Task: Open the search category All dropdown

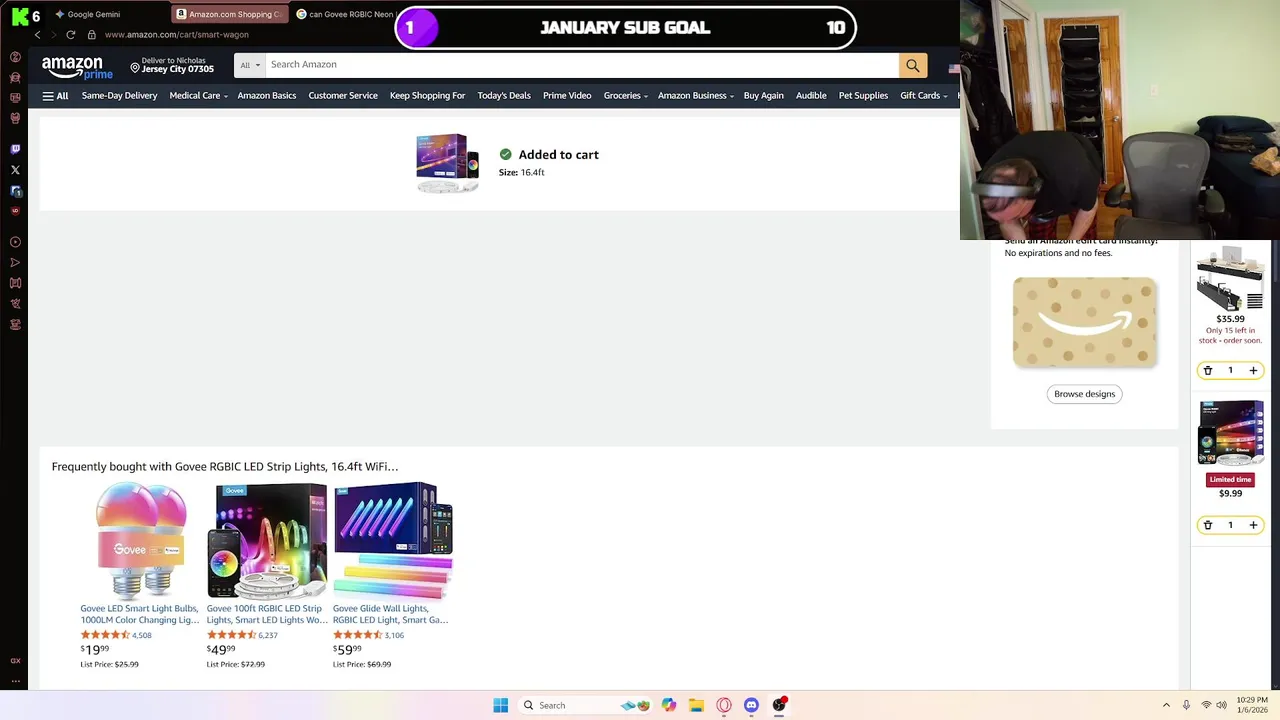Action: click(250, 65)
